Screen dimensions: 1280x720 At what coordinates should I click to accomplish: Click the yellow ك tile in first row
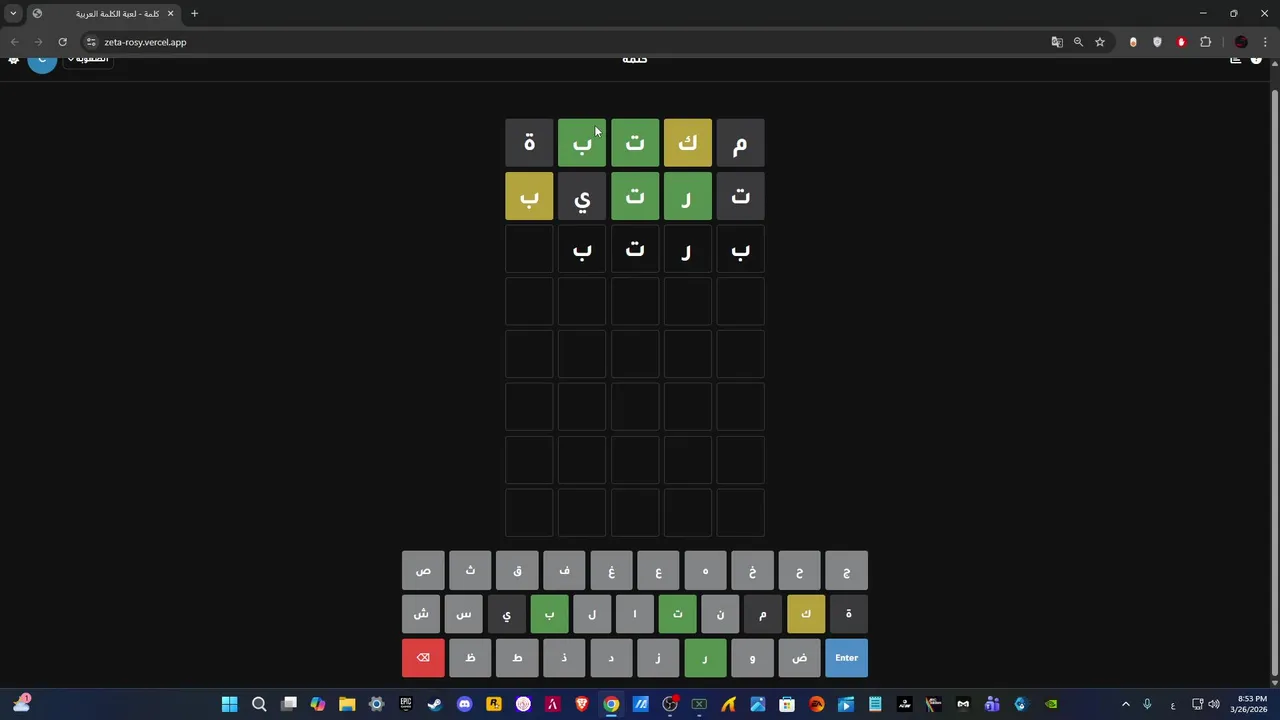click(x=688, y=143)
